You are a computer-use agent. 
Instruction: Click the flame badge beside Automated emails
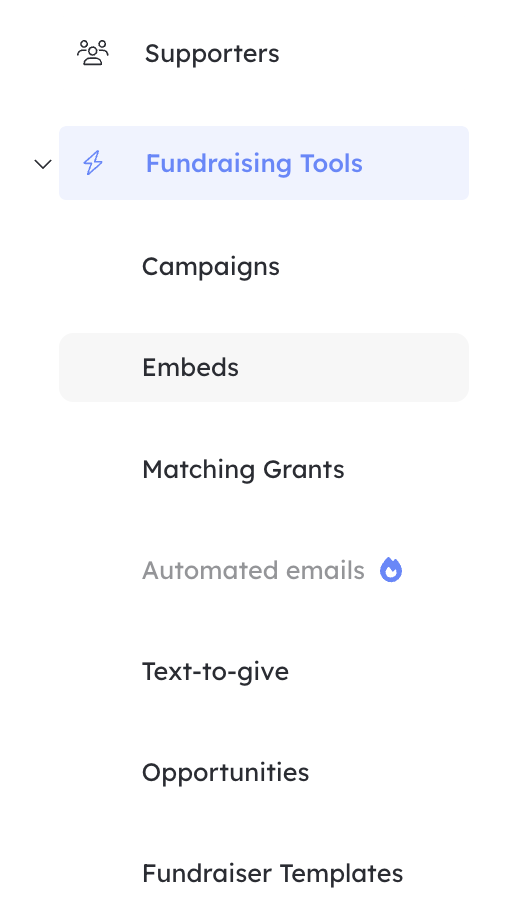pos(391,570)
